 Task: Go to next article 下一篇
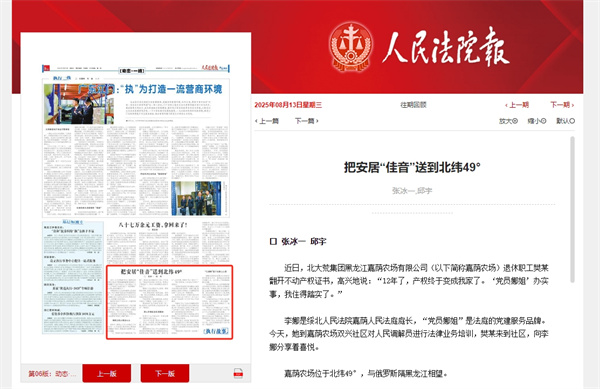pos(307,121)
